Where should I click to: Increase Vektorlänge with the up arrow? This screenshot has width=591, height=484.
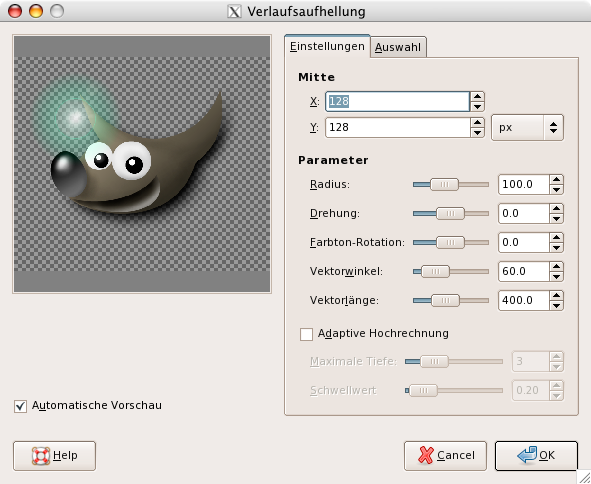point(556,296)
